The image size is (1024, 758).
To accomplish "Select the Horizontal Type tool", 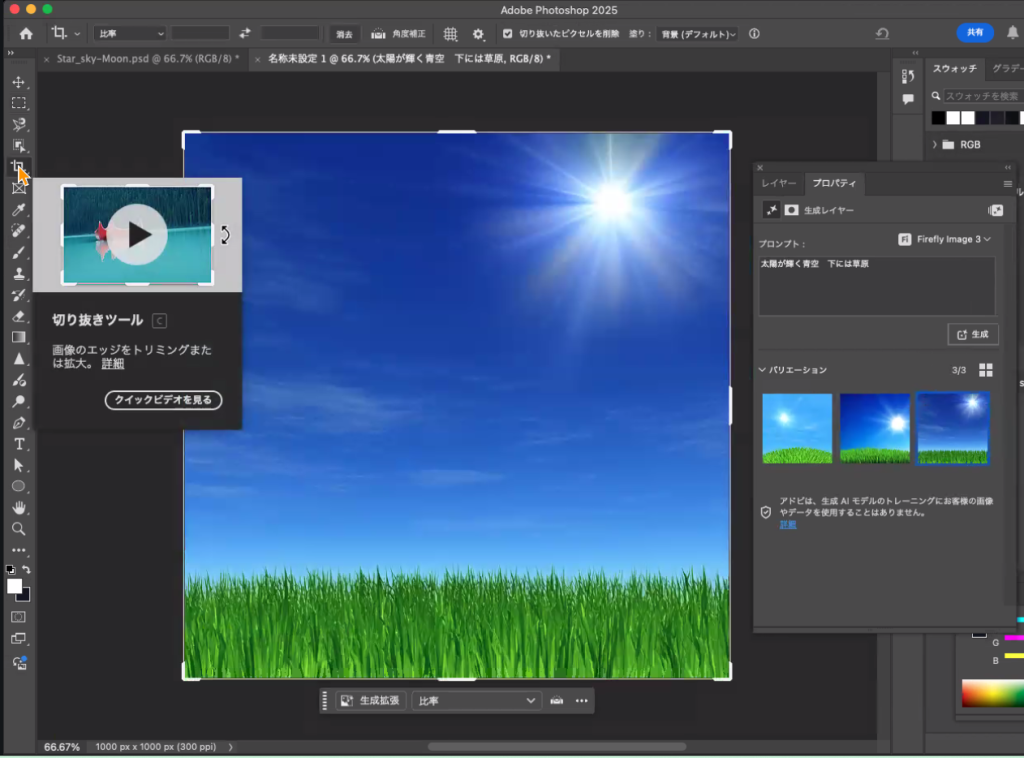I will pos(18,444).
